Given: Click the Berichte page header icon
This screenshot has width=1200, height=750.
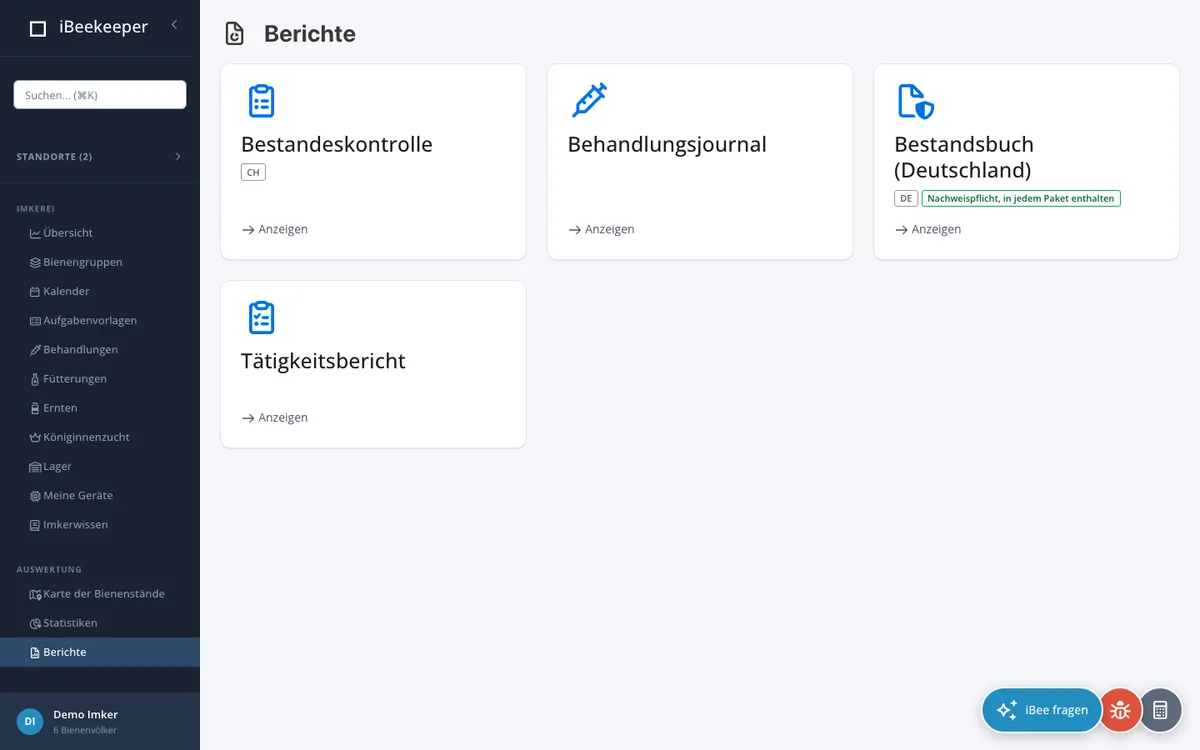Looking at the screenshot, I should pyautogui.click(x=234, y=34).
